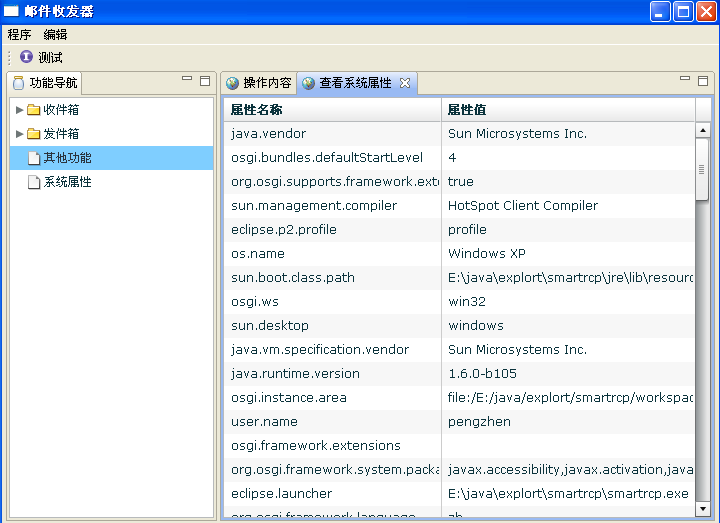The height and width of the screenshot is (523, 720).
Task: Select the osgi.instance.area property
Action: [x=289, y=398]
